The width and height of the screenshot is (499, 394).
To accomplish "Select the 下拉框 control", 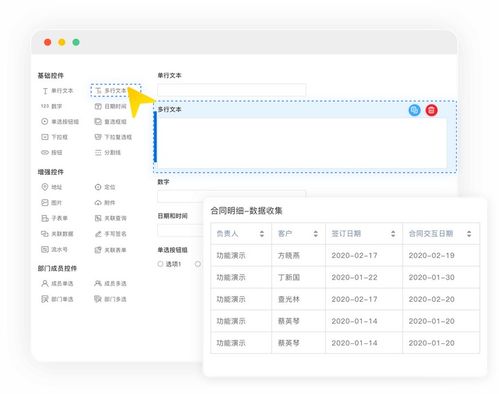I will coord(54,137).
